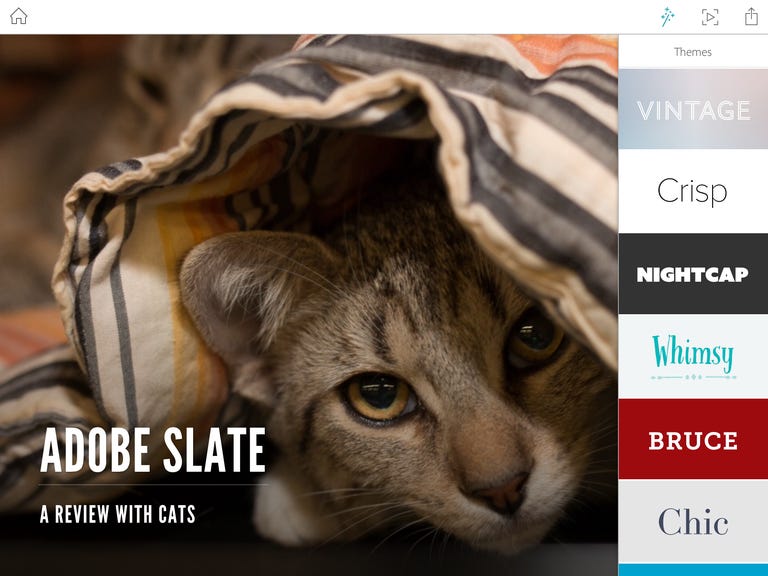Edit the A REVIEW WITH CATS subtitle
The width and height of the screenshot is (768, 576).
118,514
